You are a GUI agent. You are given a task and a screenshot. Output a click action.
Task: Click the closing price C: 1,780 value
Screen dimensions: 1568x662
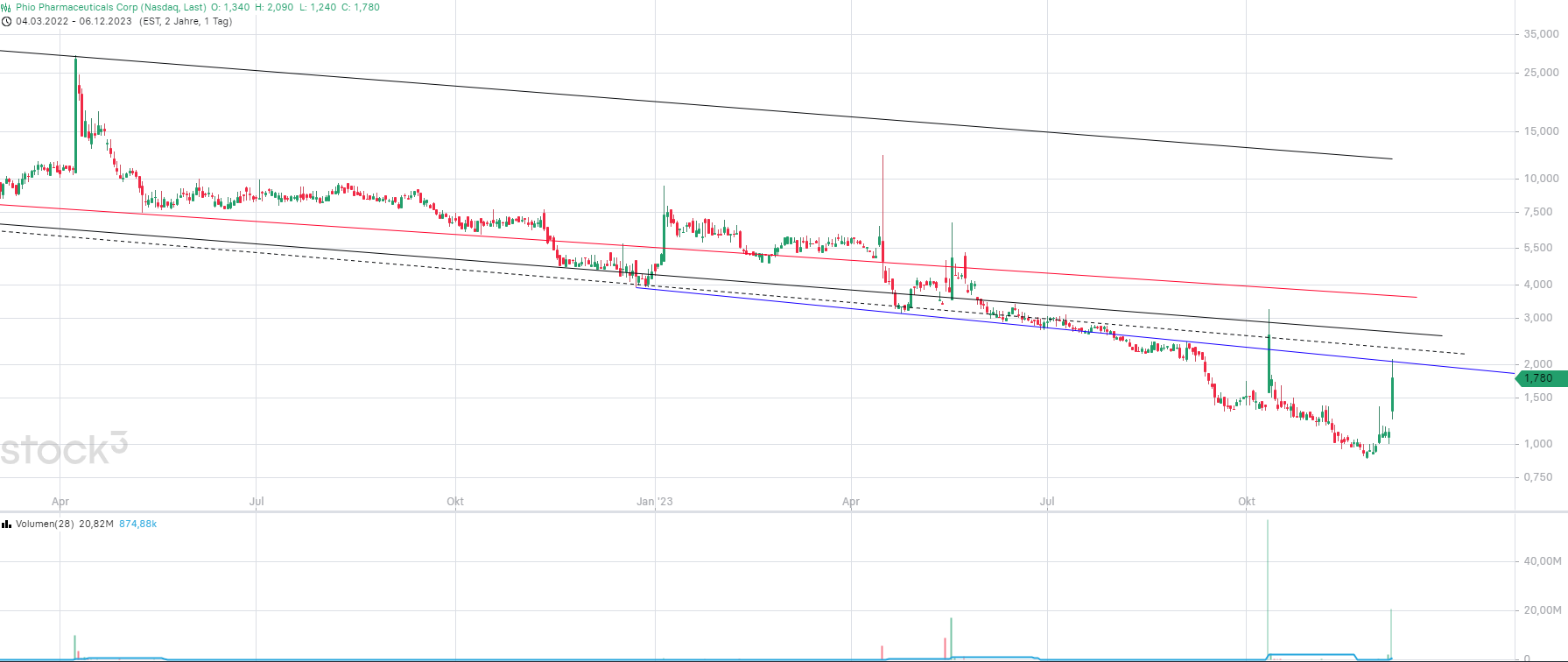click(x=361, y=7)
